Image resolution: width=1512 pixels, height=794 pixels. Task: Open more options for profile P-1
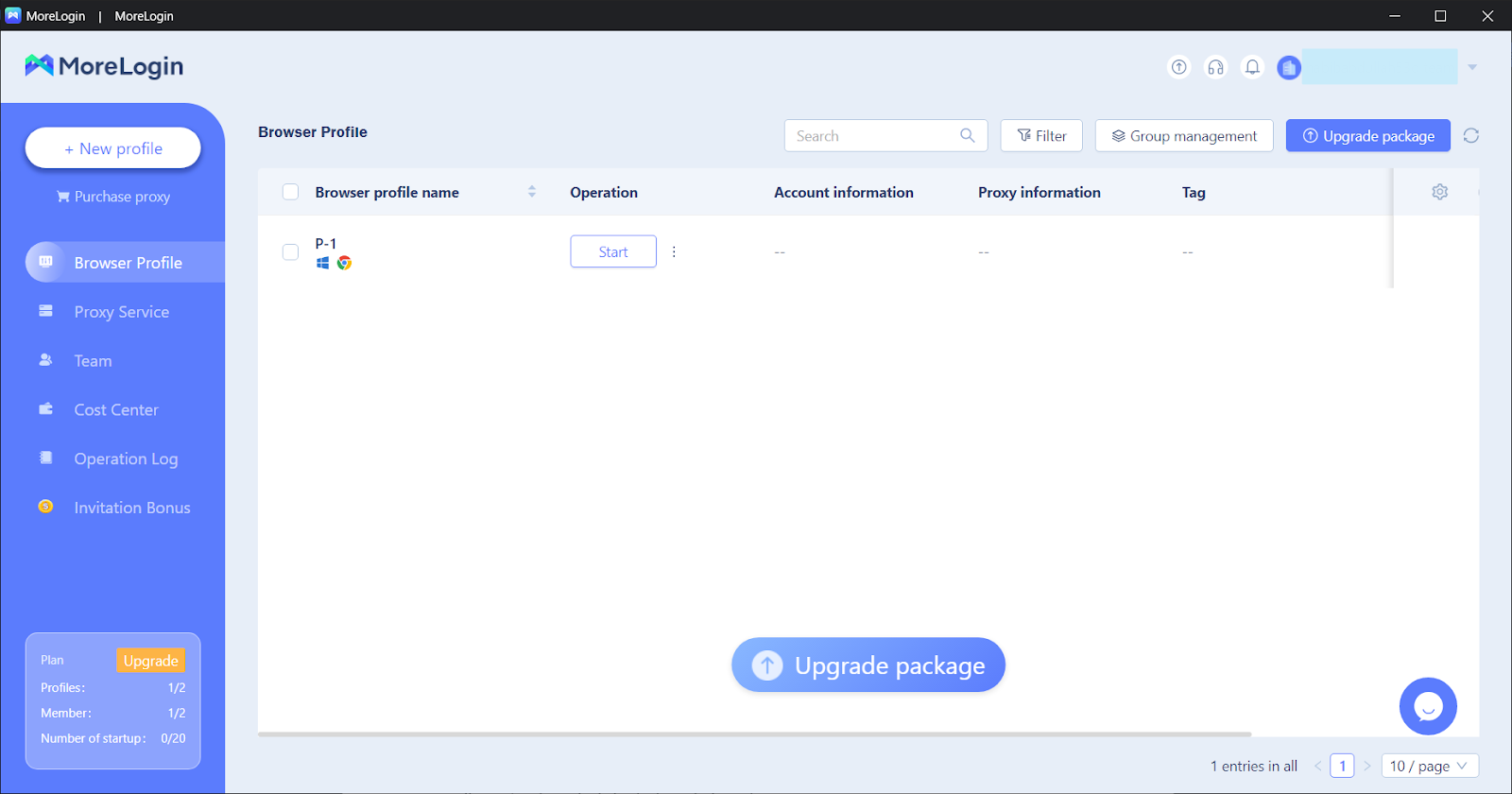(x=674, y=251)
